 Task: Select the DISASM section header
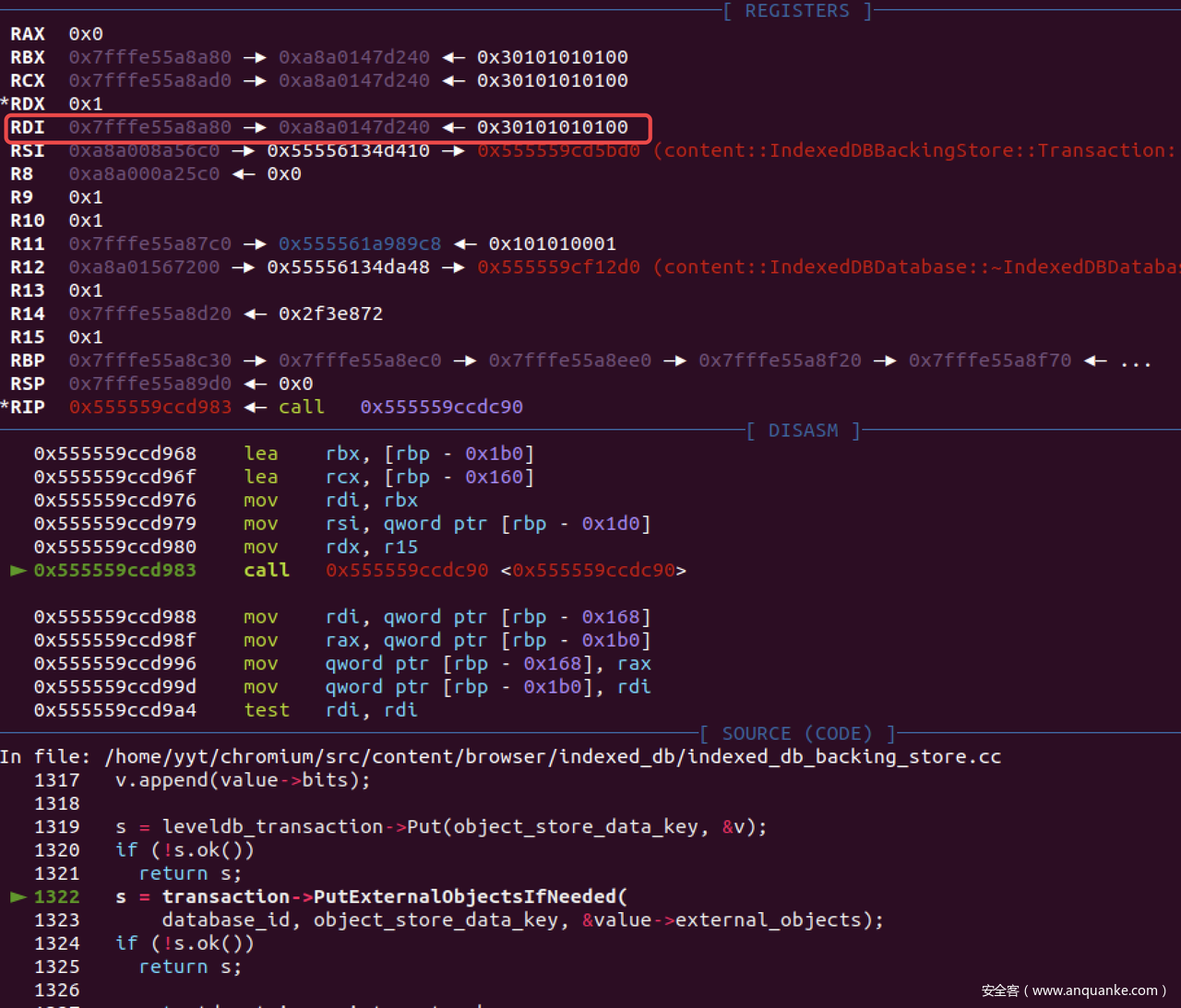coord(803,431)
